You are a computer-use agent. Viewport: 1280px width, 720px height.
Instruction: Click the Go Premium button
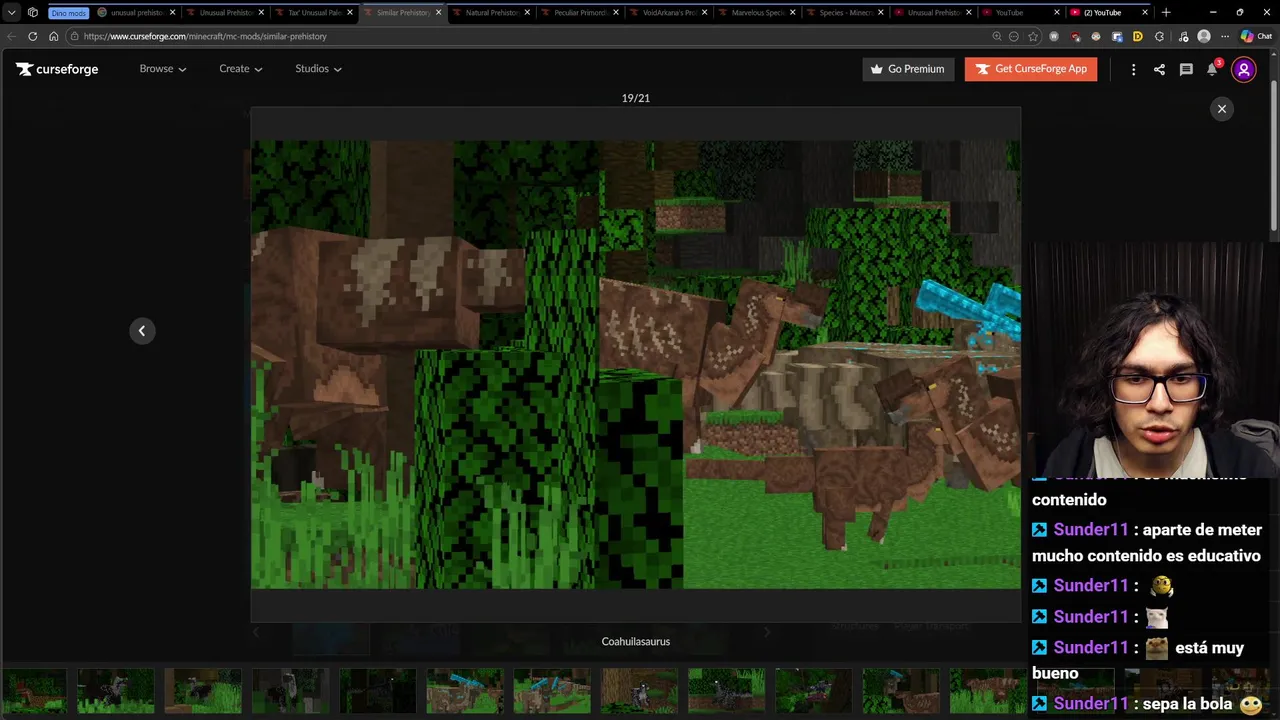pos(908,69)
